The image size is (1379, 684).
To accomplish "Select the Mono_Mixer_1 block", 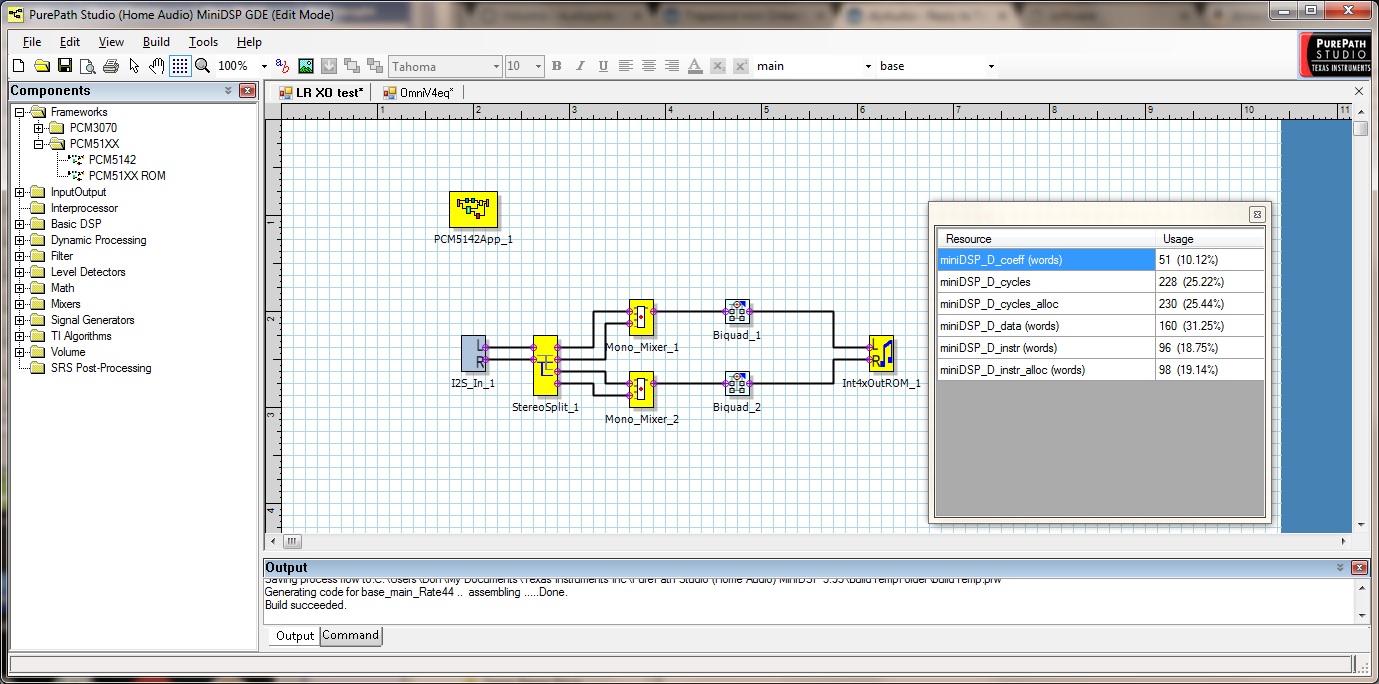I will (x=641, y=319).
